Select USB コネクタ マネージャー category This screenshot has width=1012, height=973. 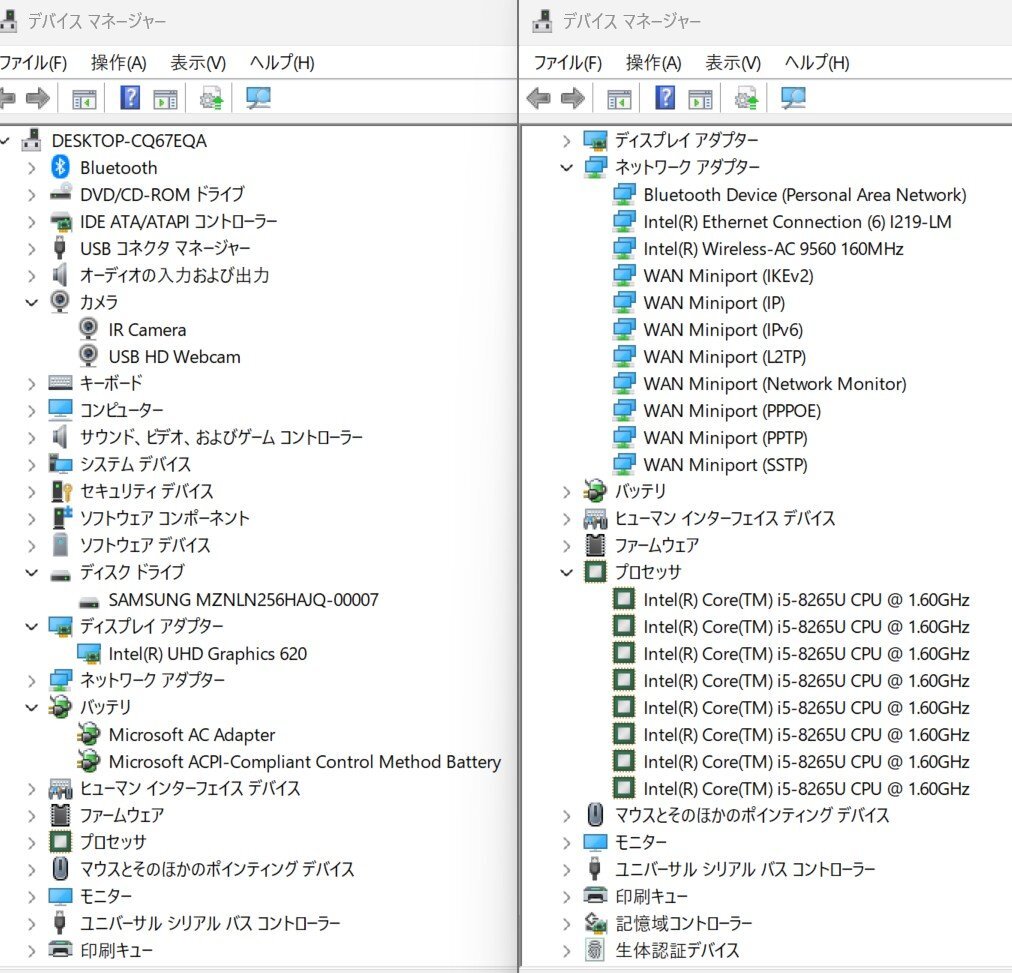point(165,248)
